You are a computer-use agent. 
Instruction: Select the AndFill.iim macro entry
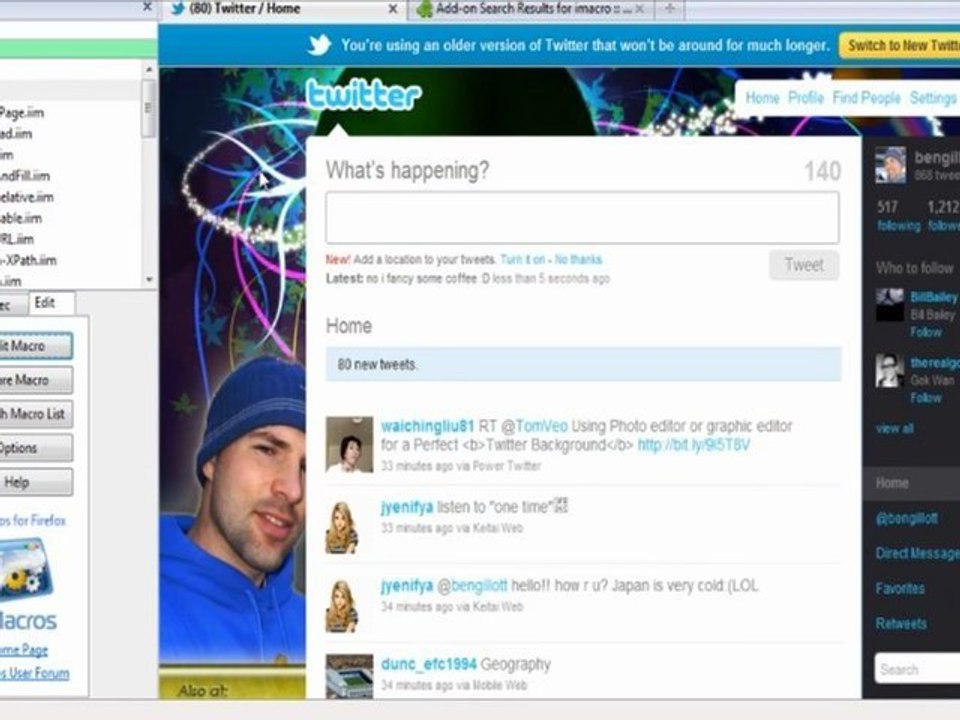(x=25, y=176)
